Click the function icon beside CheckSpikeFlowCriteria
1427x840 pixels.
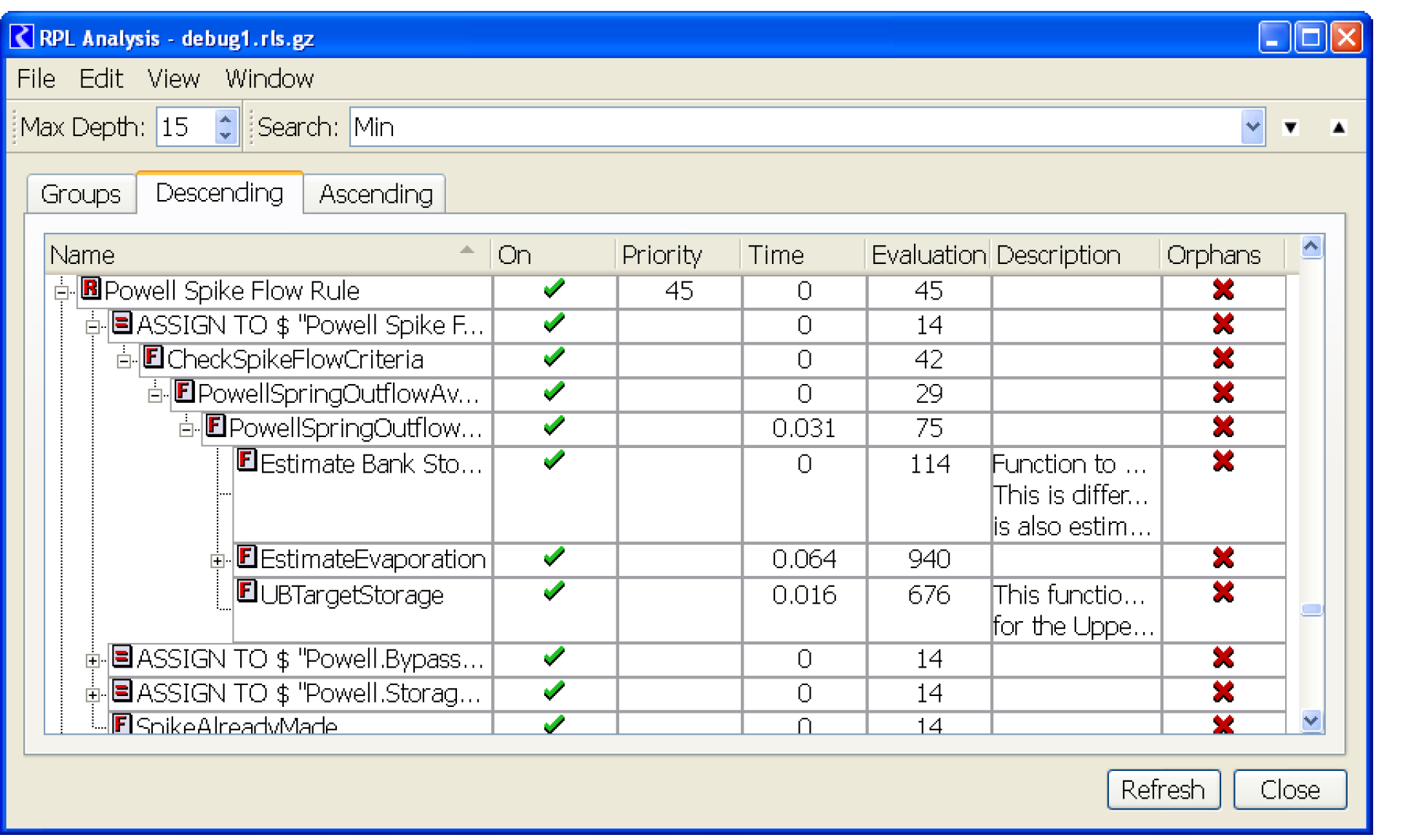coord(153,357)
